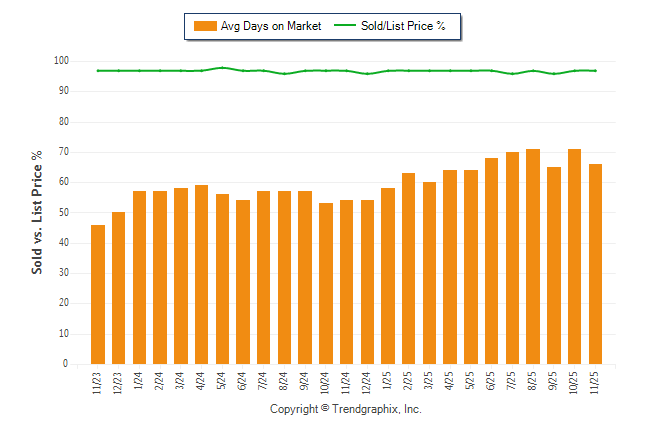Click the 7/24 x-axis date label

tap(264, 380)
